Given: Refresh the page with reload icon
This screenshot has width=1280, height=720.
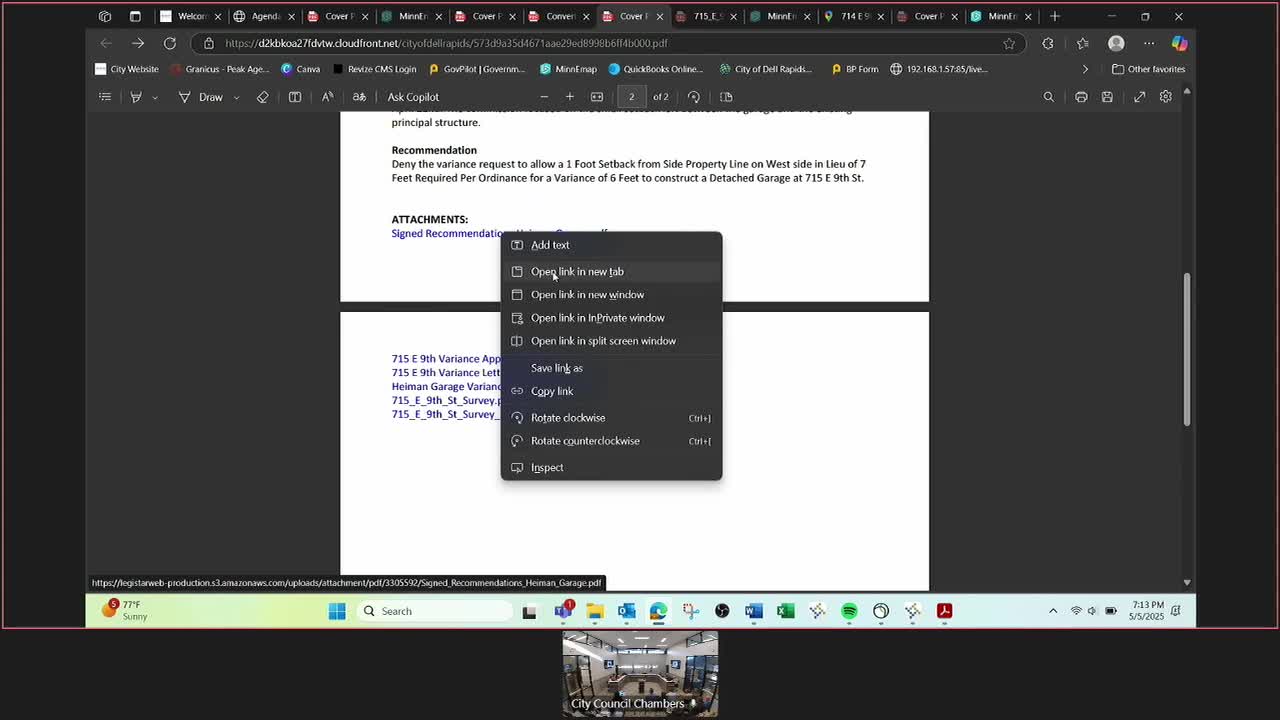Looking at the screenshot, I should pyautogui.click(x=170, y=43).
